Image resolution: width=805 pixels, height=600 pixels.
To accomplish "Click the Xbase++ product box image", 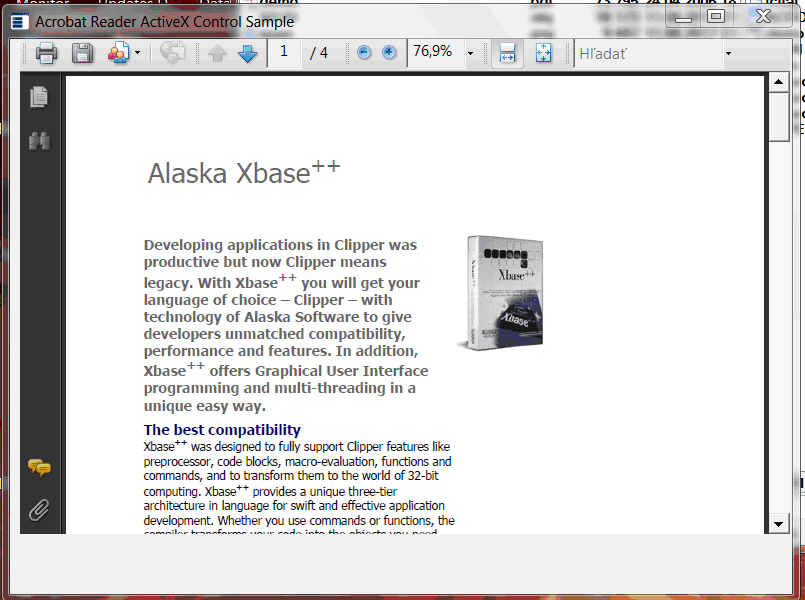I will point(500,293).
